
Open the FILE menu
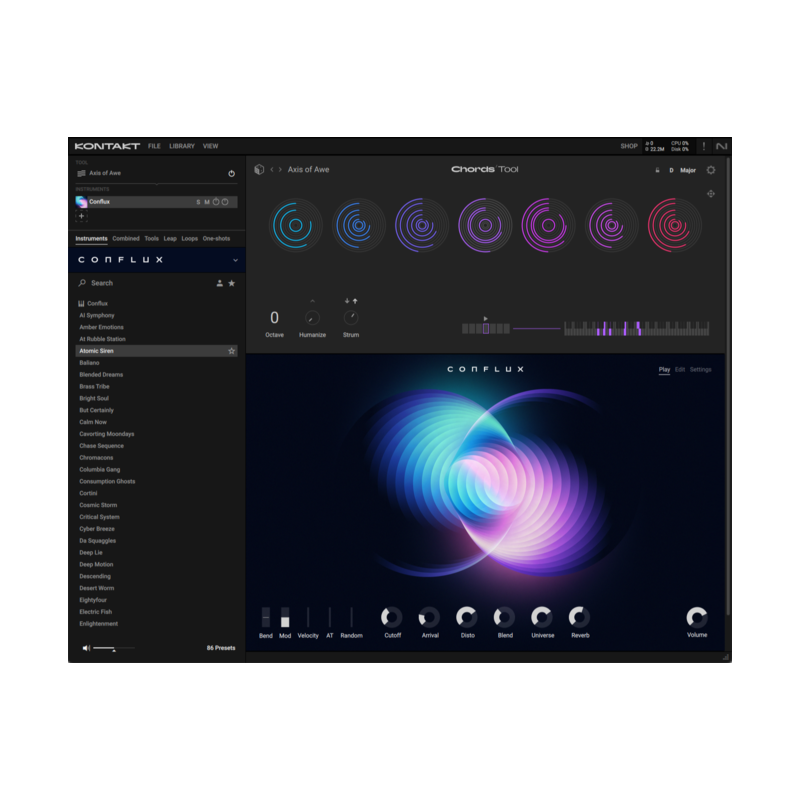coord(154,146)
